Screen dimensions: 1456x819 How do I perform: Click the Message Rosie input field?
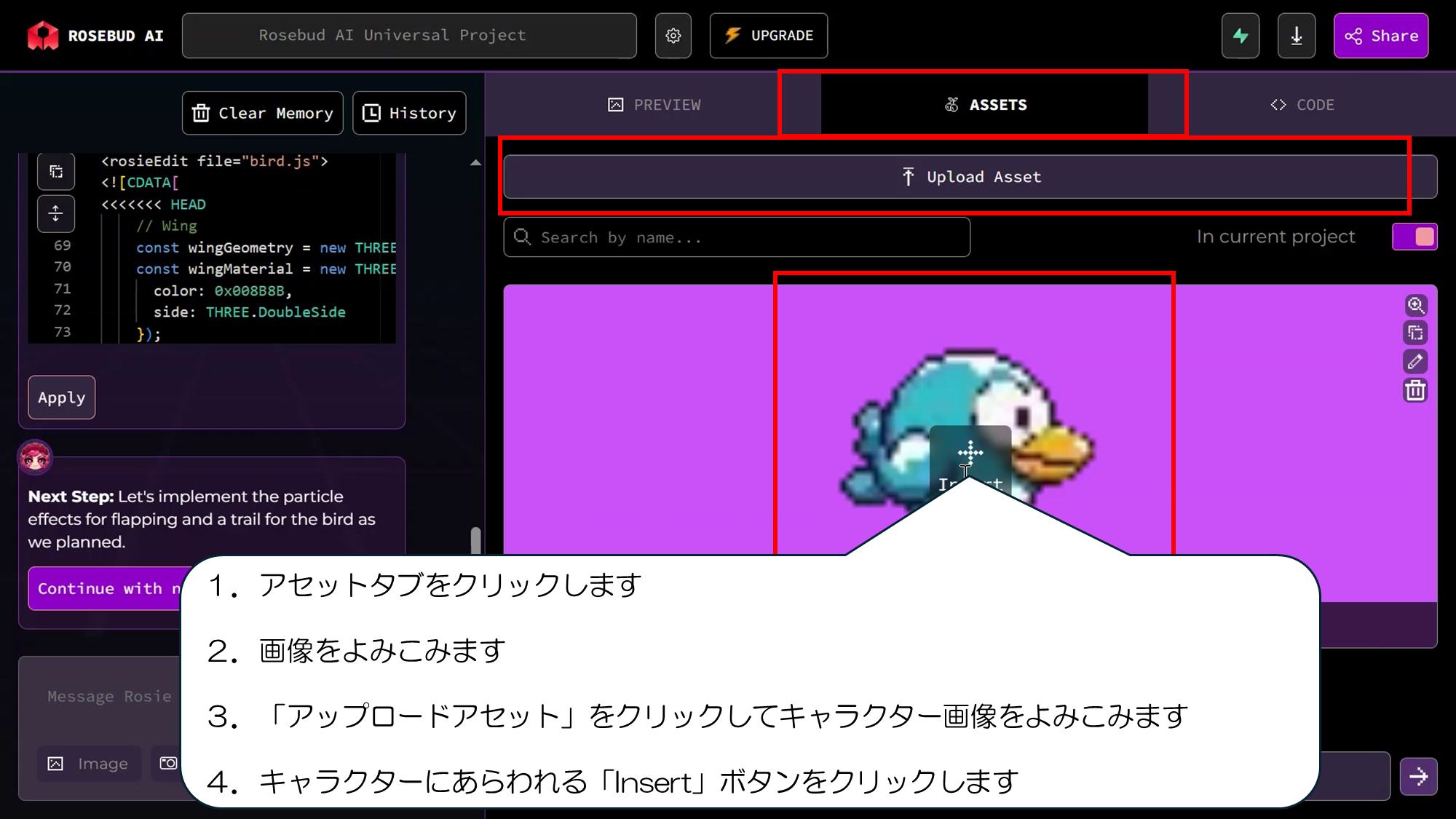109,697
